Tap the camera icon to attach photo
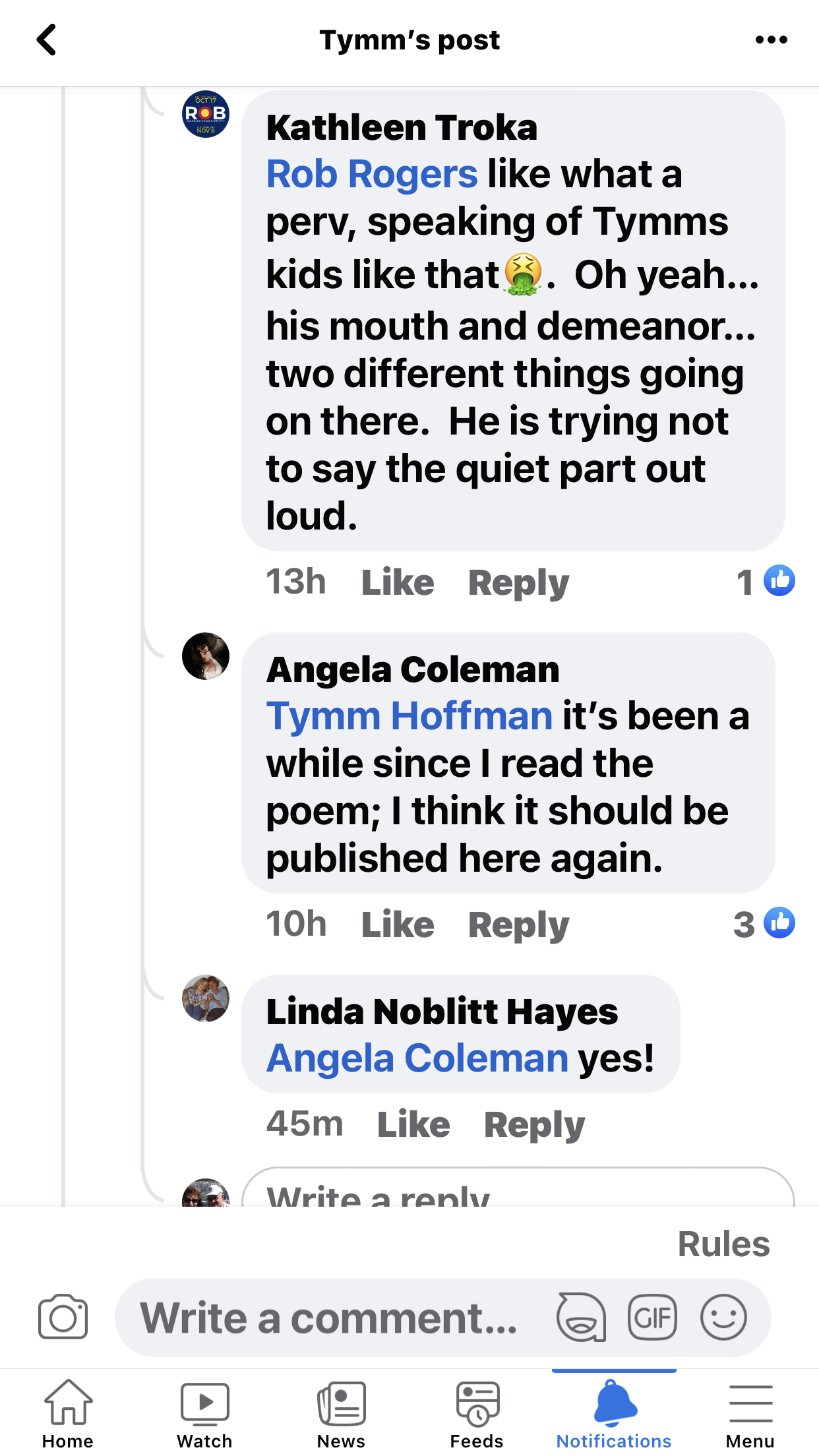Screen dimensions: 819x1456 coord(63,1318)
